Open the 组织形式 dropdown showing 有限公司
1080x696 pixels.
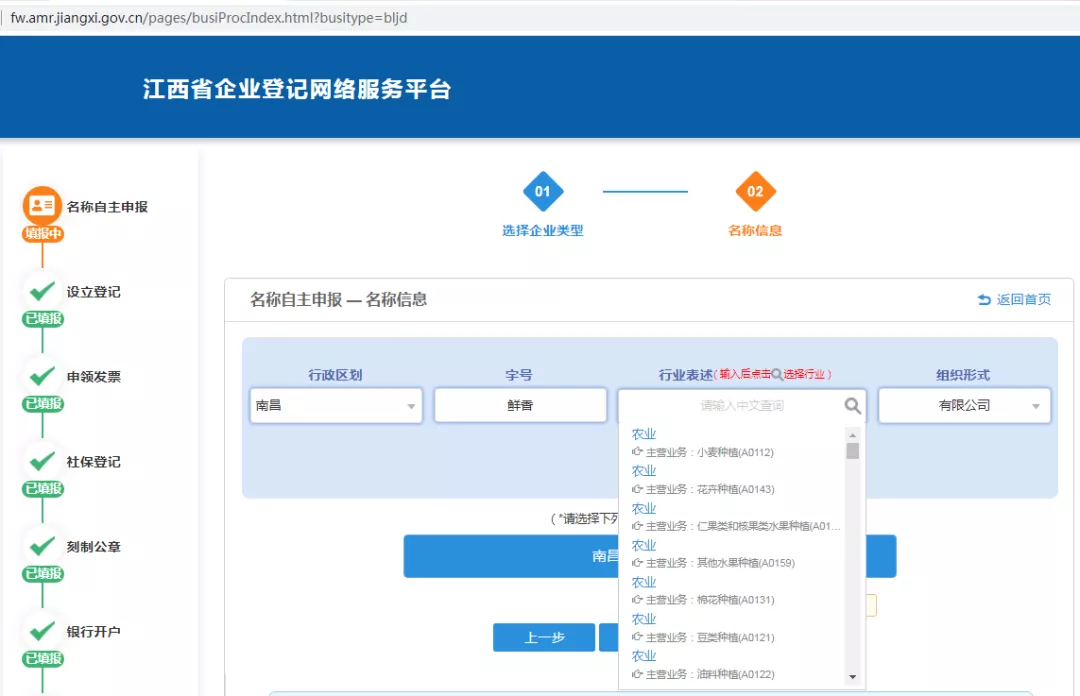(x=963, y=405)
